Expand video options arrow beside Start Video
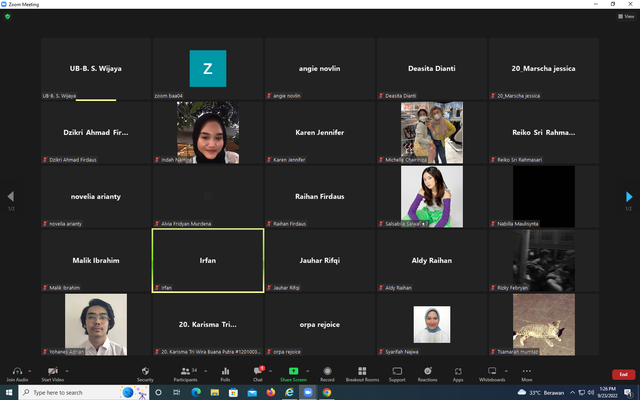 67,371
